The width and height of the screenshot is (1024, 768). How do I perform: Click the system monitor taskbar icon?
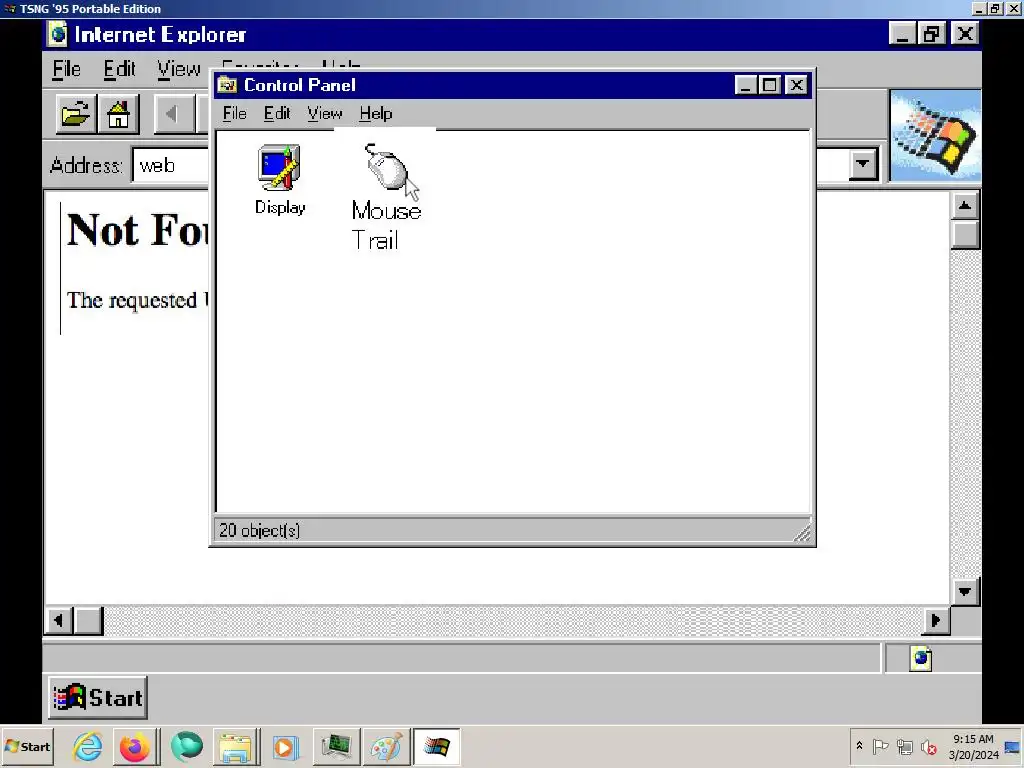pyautogui.click(x=336, y=746)
